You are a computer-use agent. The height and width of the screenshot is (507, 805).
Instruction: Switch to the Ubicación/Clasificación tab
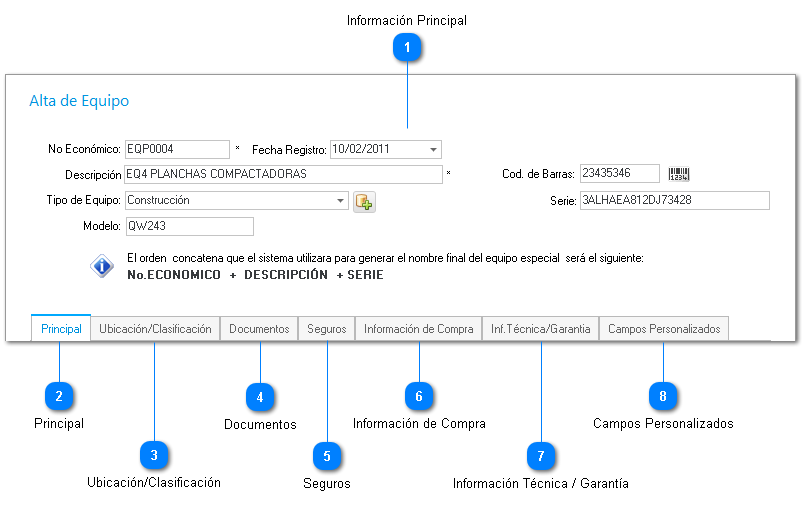point(155,329)
